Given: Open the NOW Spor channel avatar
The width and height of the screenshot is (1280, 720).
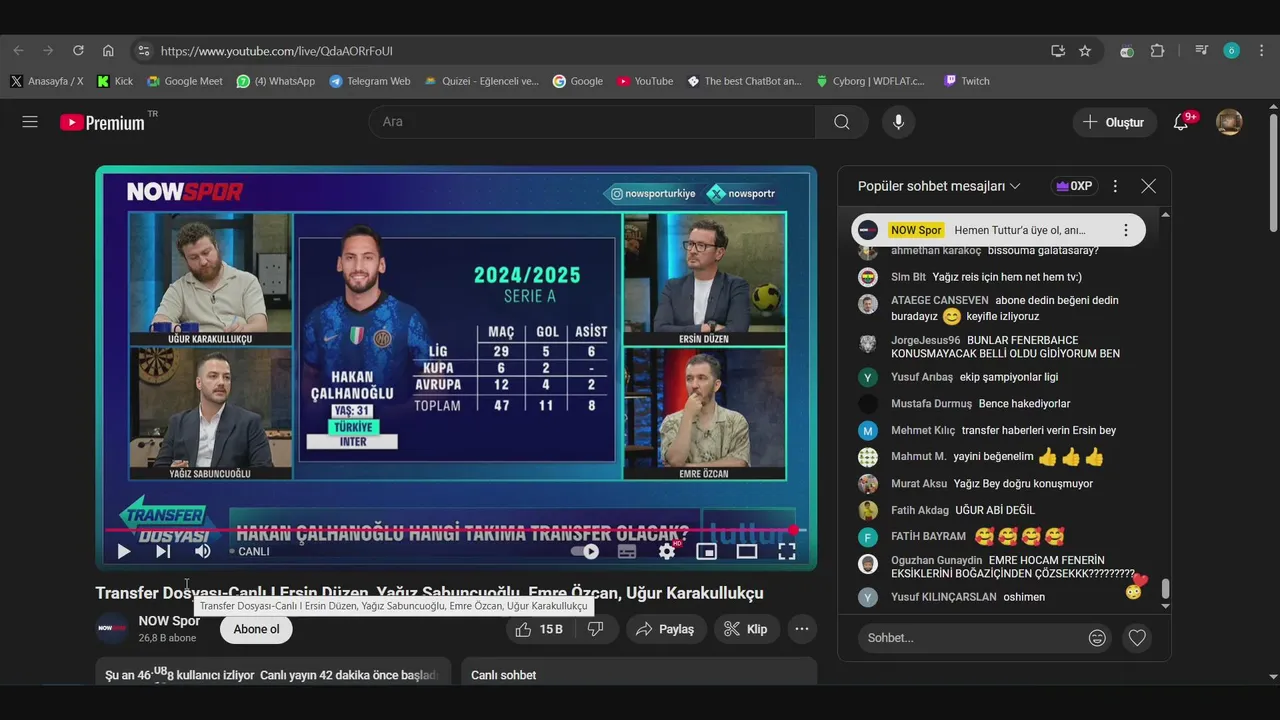Looking at the screenshot, I should click(111, 629).
